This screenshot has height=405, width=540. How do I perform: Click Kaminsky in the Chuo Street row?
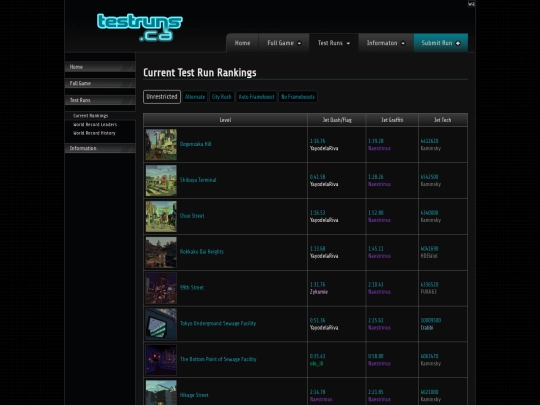431,220
